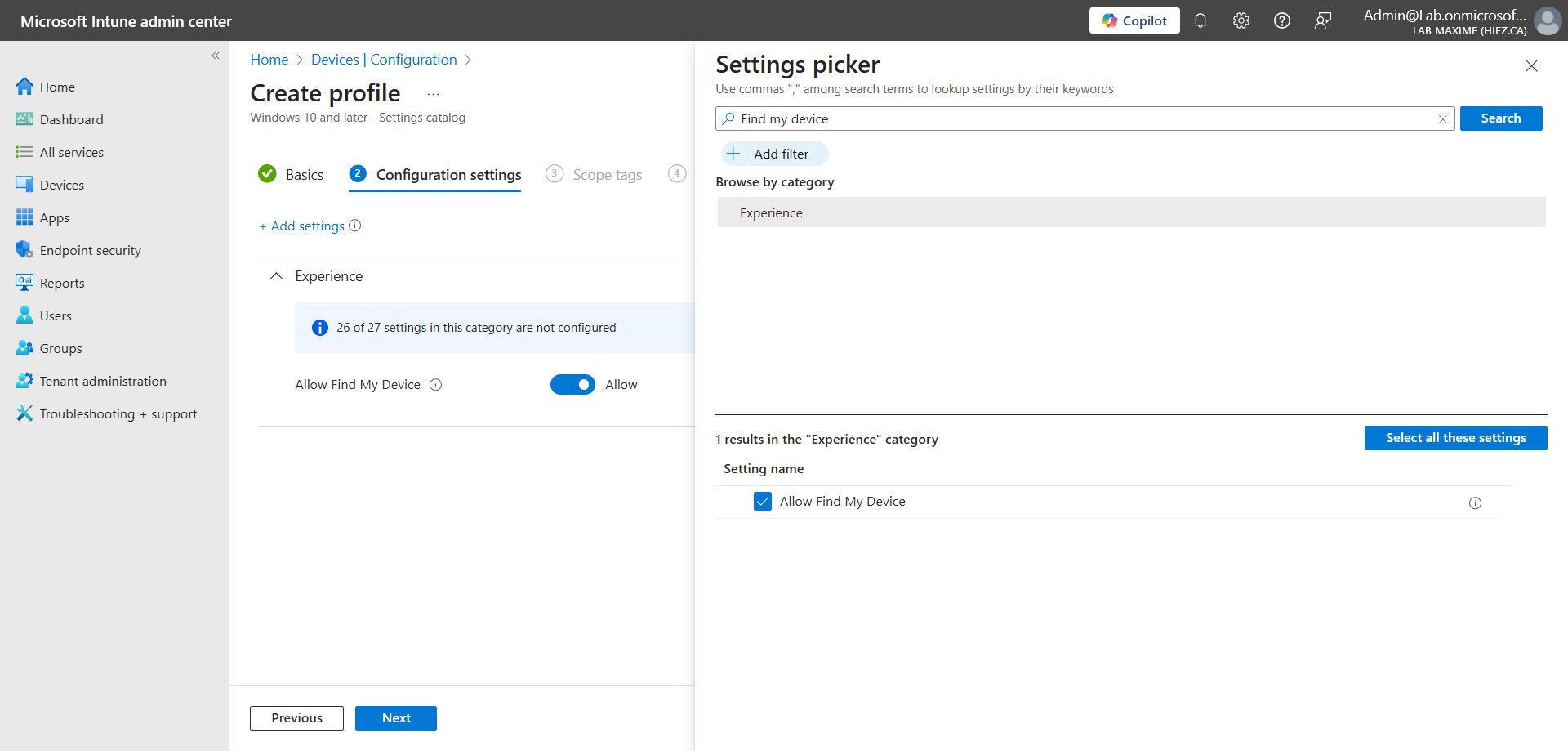1568x751 pixels.
Task: Collapse the Experience settings group
Action: 277,276
